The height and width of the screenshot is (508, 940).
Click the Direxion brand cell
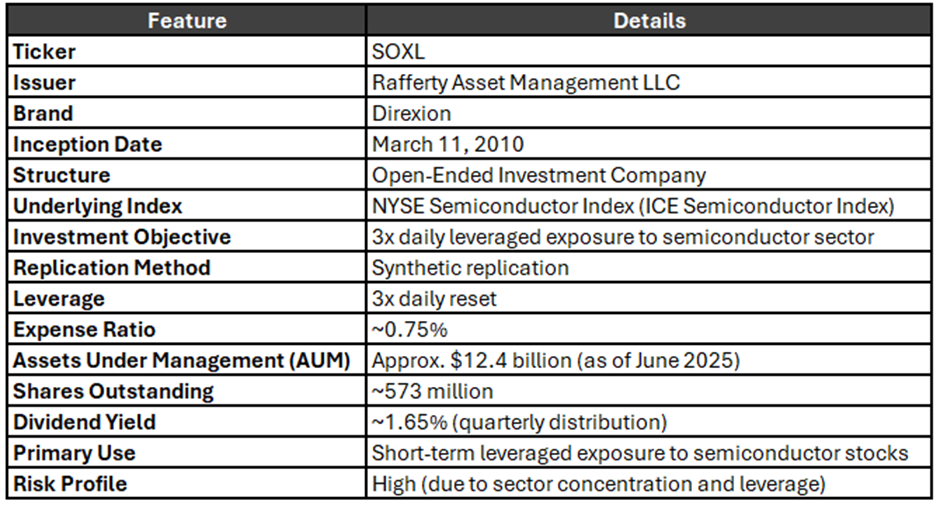[649, 113]
